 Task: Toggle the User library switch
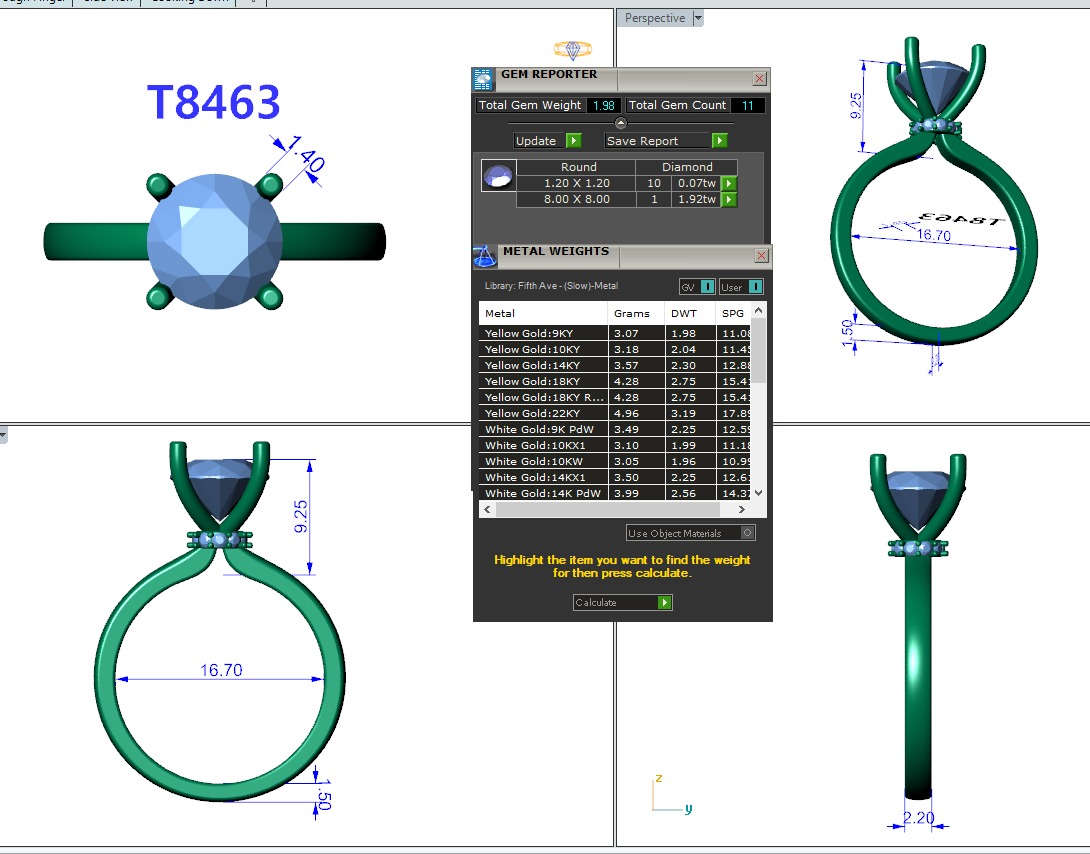[755, 287]
